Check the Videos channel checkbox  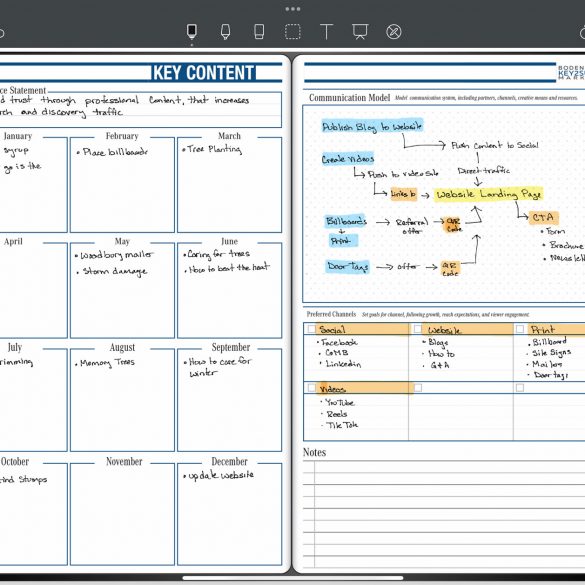[312, 388]
